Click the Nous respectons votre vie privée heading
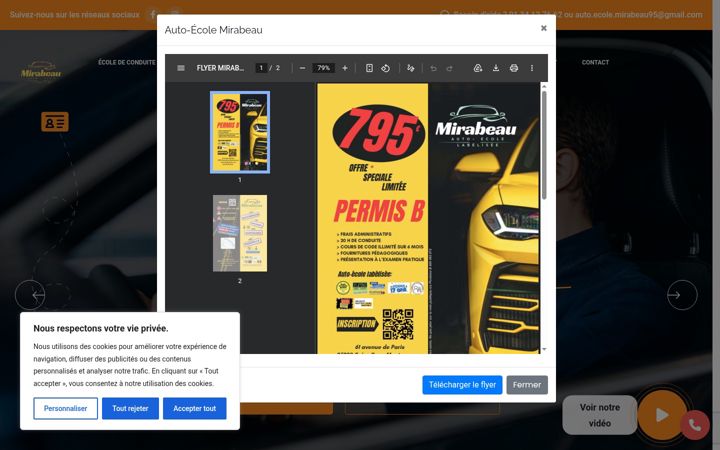The width and height of the screenshot is (720, 450). [101, 328]
